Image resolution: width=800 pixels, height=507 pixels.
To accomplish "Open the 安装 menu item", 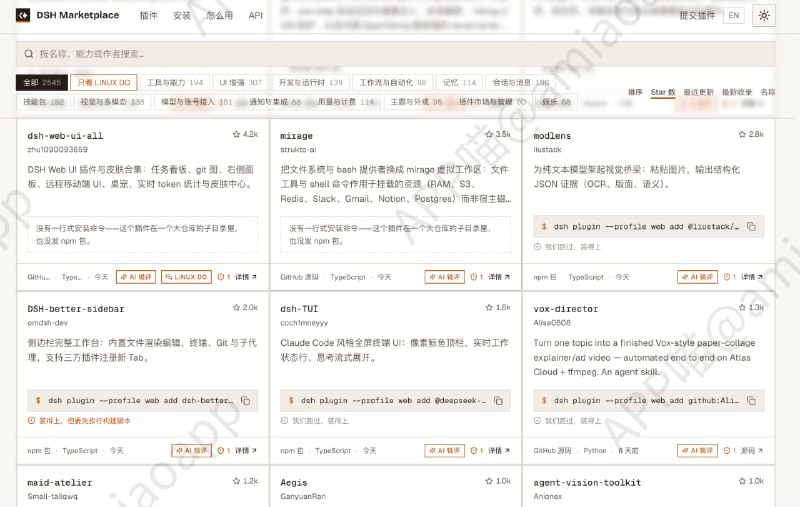I will 182,15.
